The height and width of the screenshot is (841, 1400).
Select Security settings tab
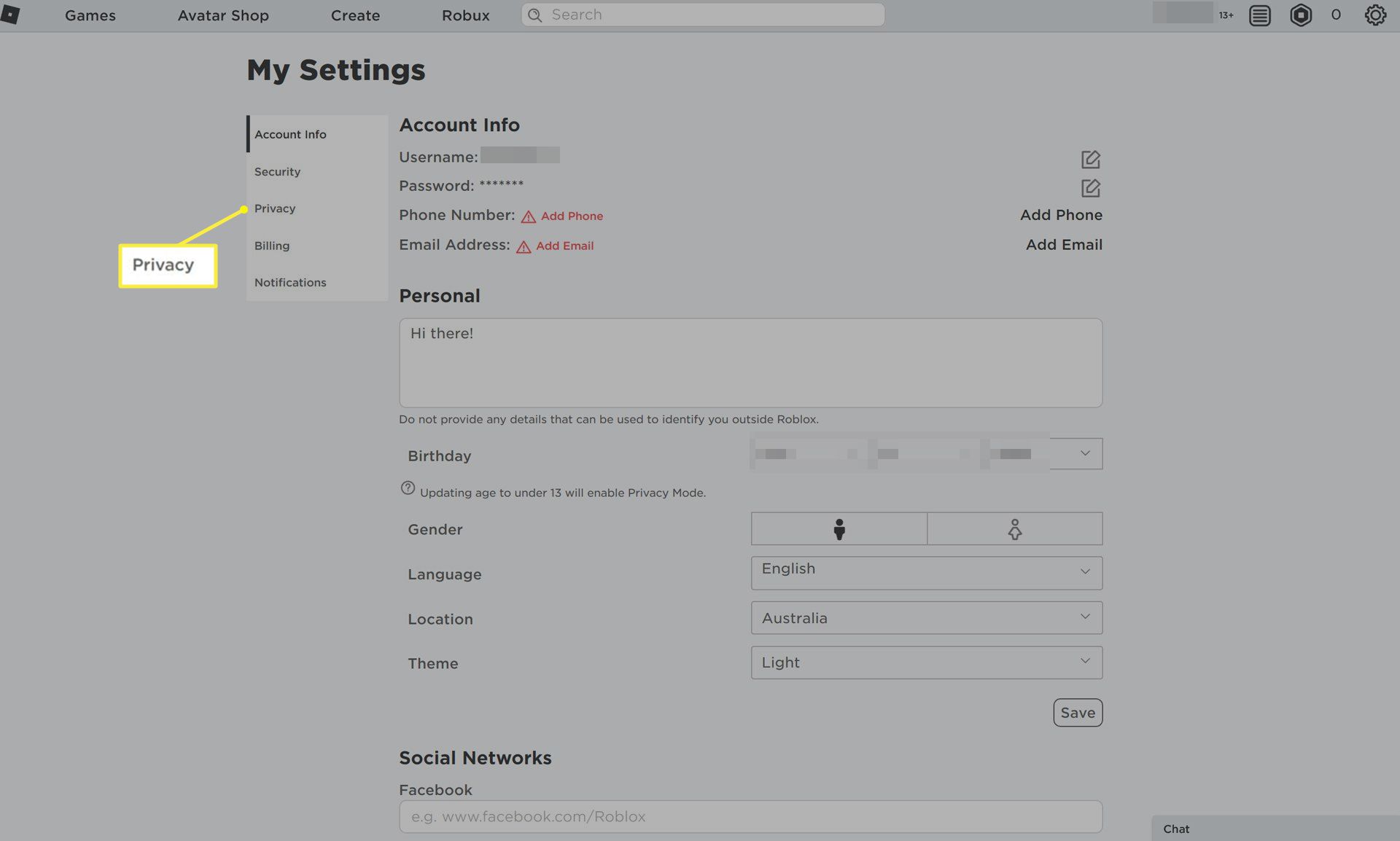[317, 171]
